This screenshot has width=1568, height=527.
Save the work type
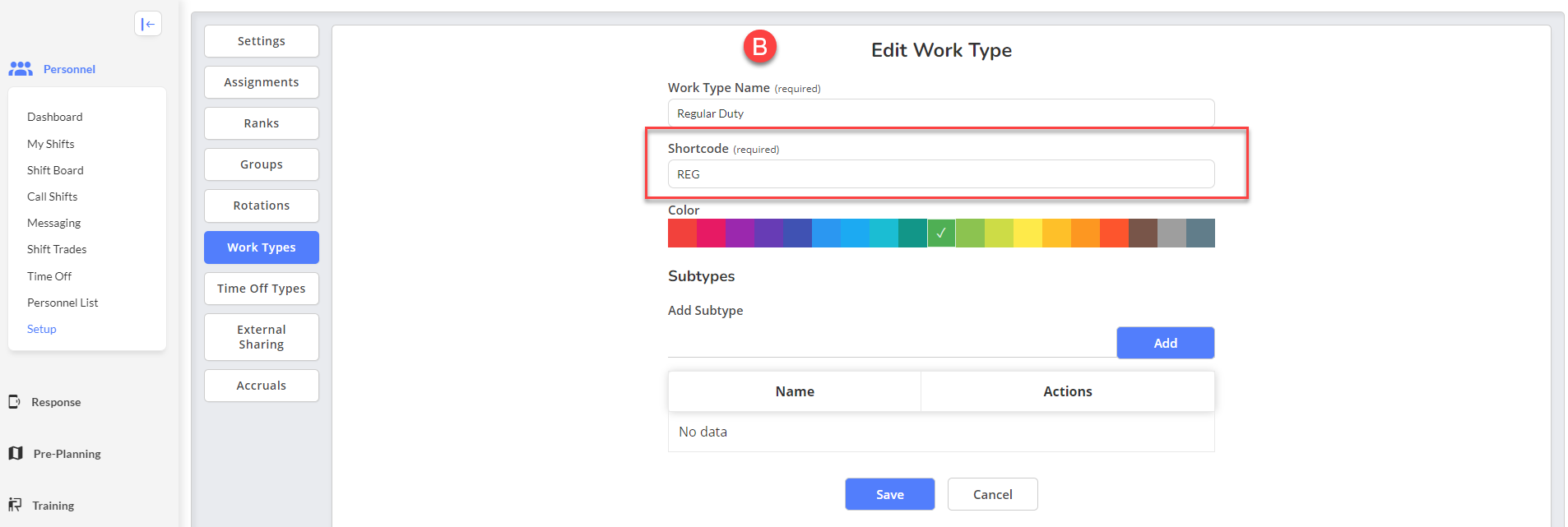pyautogui.click(x=890, y=494)
